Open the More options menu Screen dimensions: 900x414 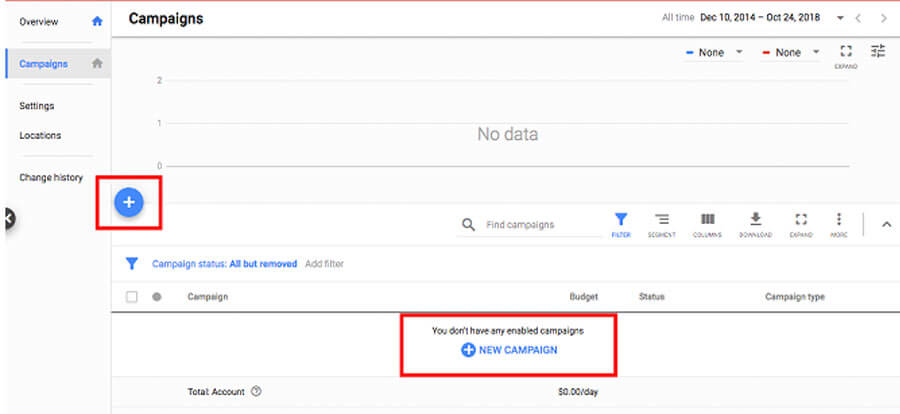839,224
